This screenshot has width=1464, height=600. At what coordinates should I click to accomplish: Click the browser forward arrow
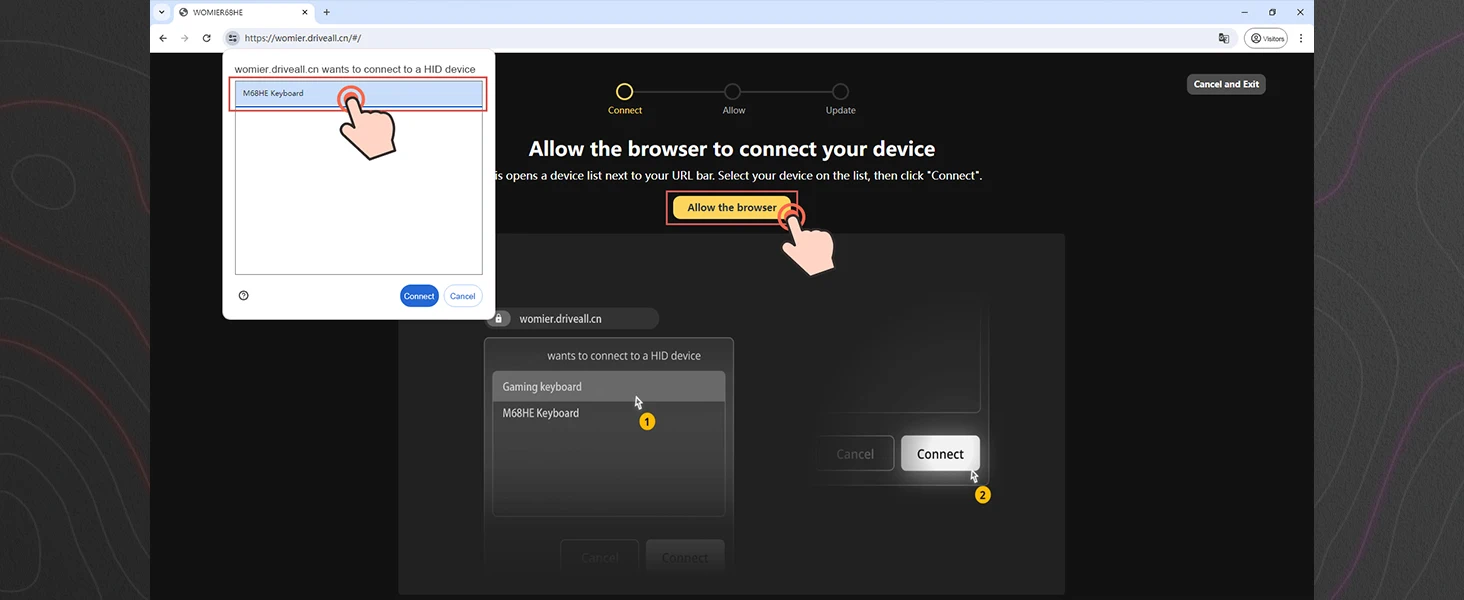pos(184,38)
